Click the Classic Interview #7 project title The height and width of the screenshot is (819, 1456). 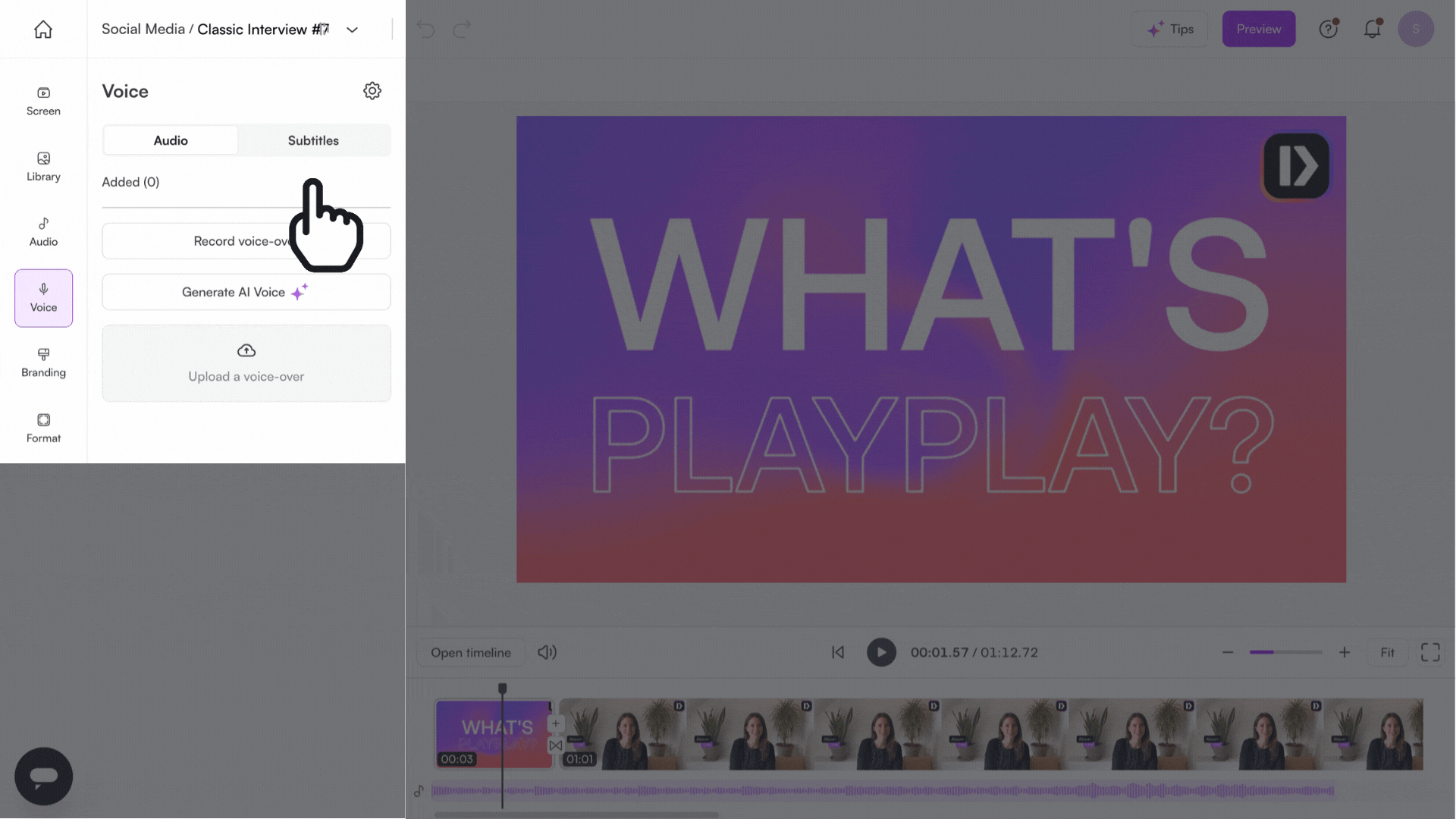tap(263, 29)
